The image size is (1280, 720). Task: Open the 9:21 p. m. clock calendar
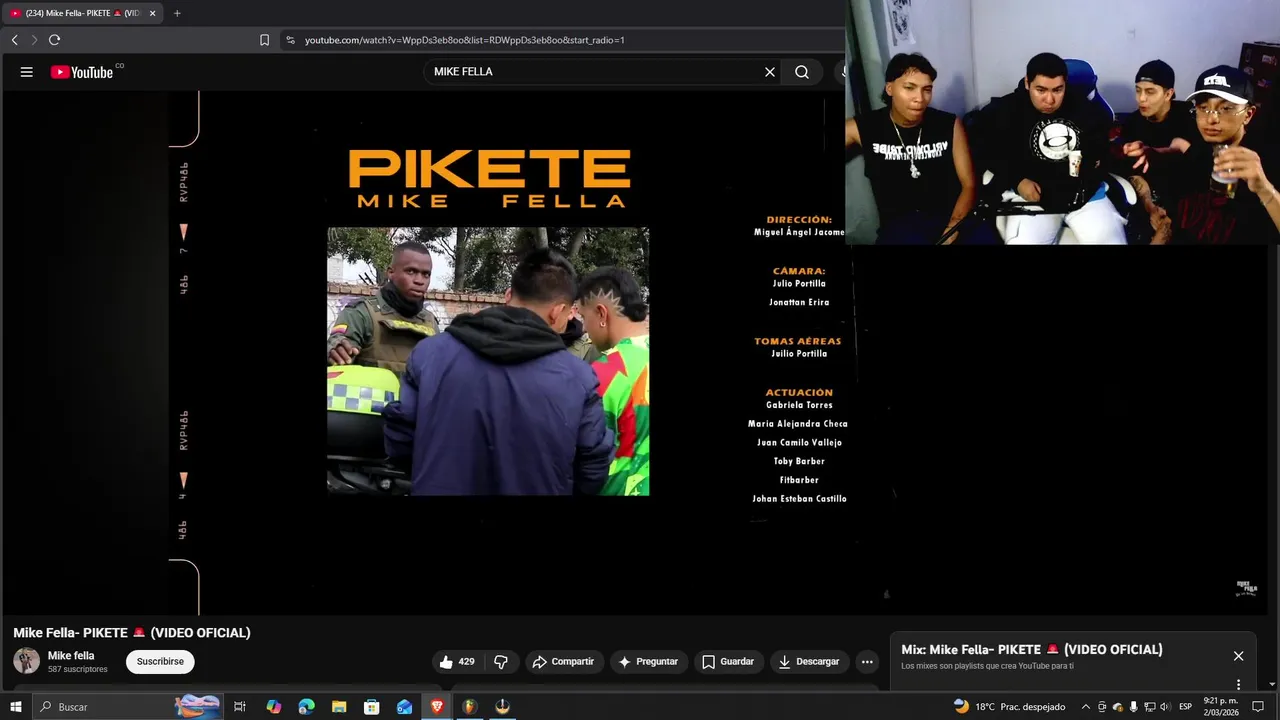(1221, 707)
